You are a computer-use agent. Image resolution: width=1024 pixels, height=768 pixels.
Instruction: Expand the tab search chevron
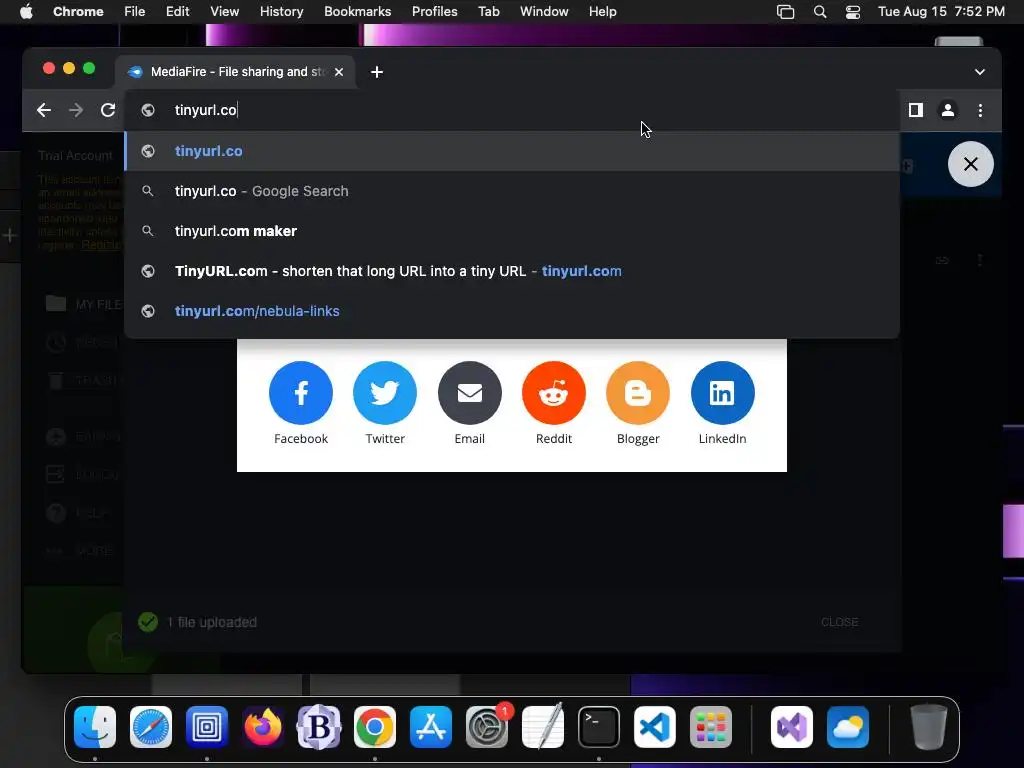[980, 72]
